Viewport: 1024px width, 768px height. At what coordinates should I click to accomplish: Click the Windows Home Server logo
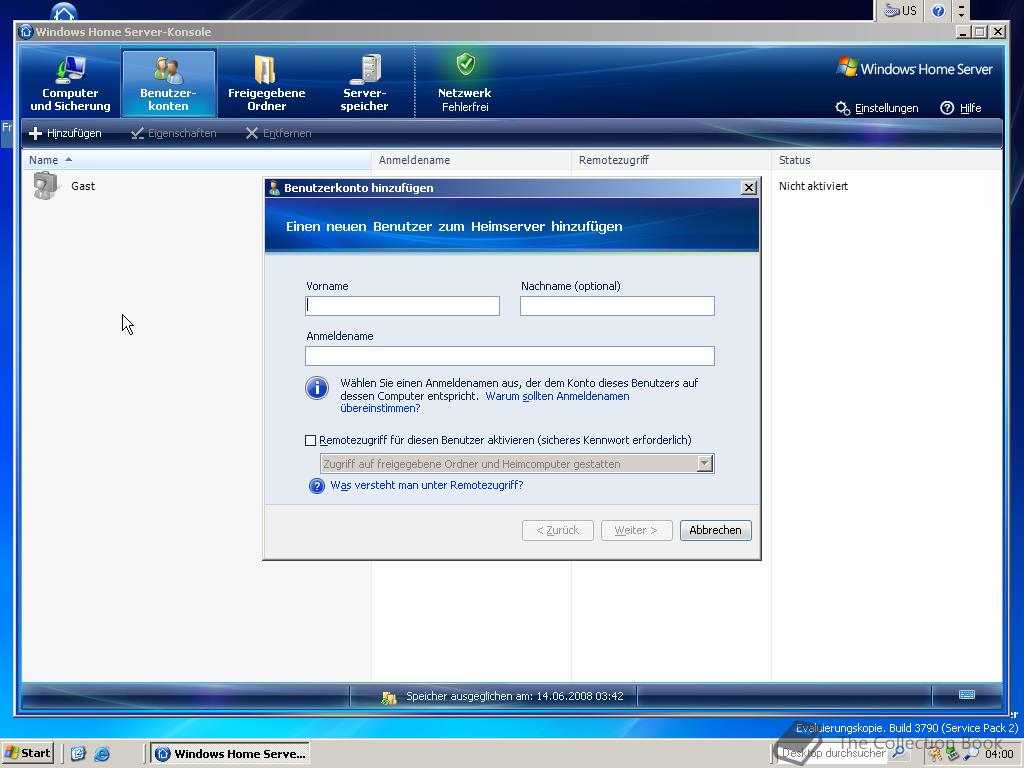tap(915, 68)
